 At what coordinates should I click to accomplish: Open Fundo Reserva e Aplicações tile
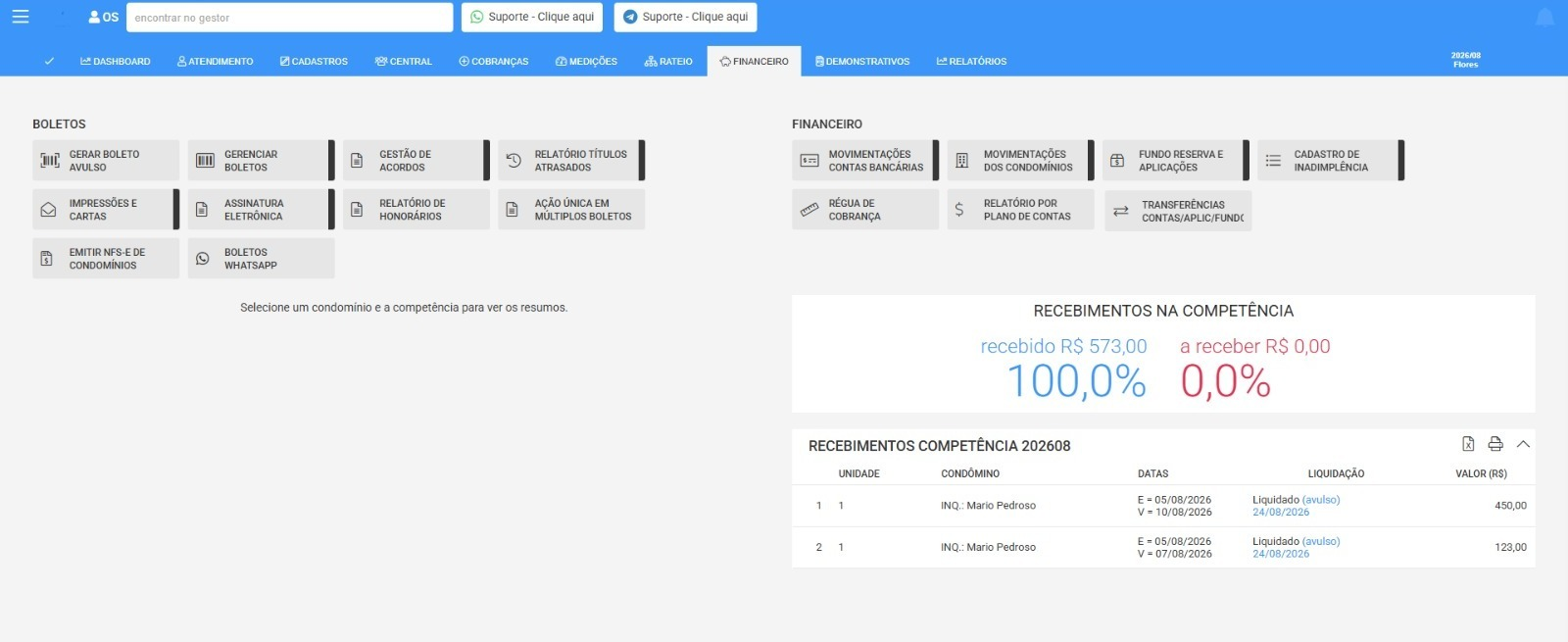(1175, 160)
